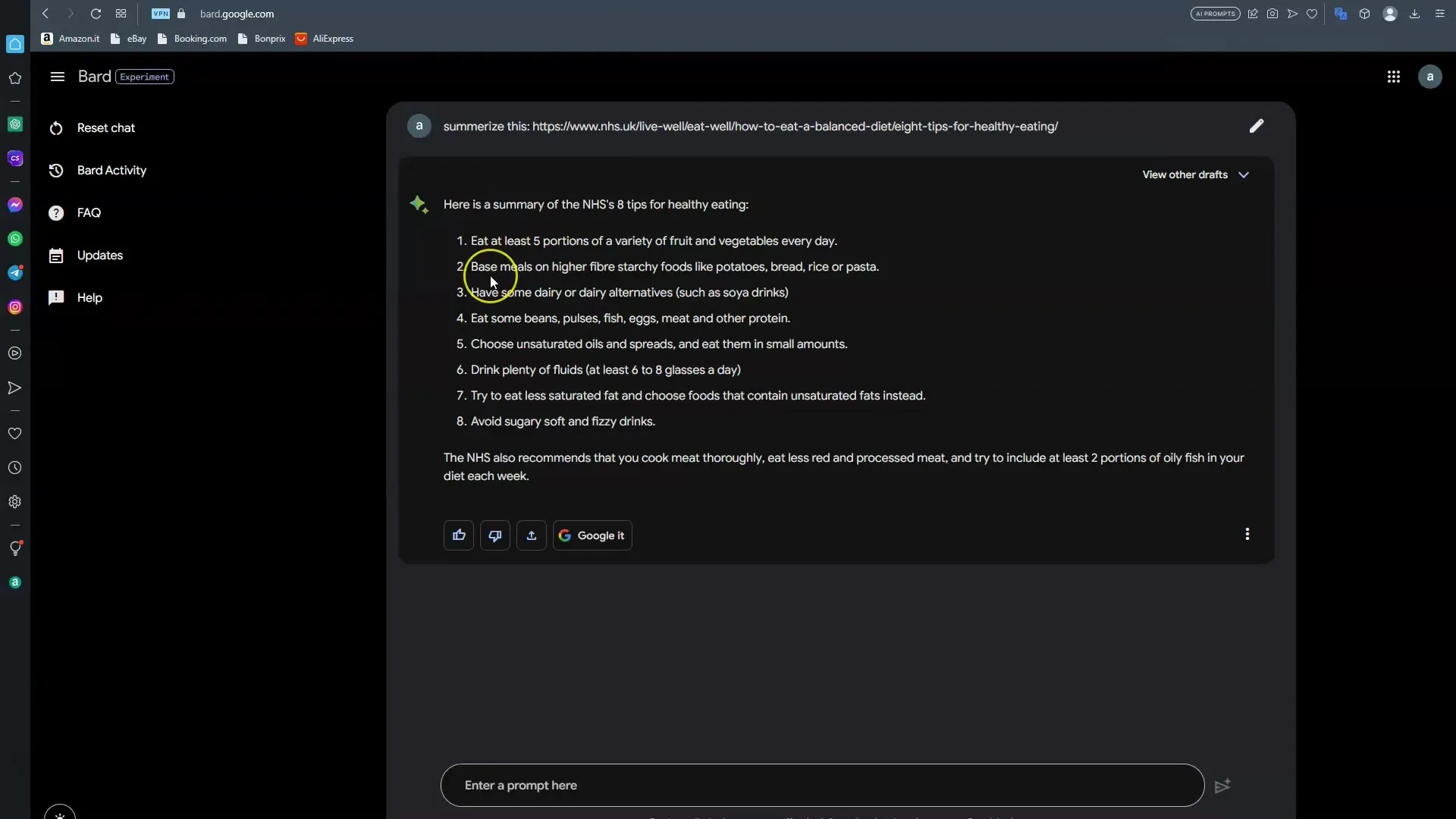The height and width of the screenshot is (819, 1456).
Task: Click the Bard sparkle/star icon
Action: coord(418,204)
